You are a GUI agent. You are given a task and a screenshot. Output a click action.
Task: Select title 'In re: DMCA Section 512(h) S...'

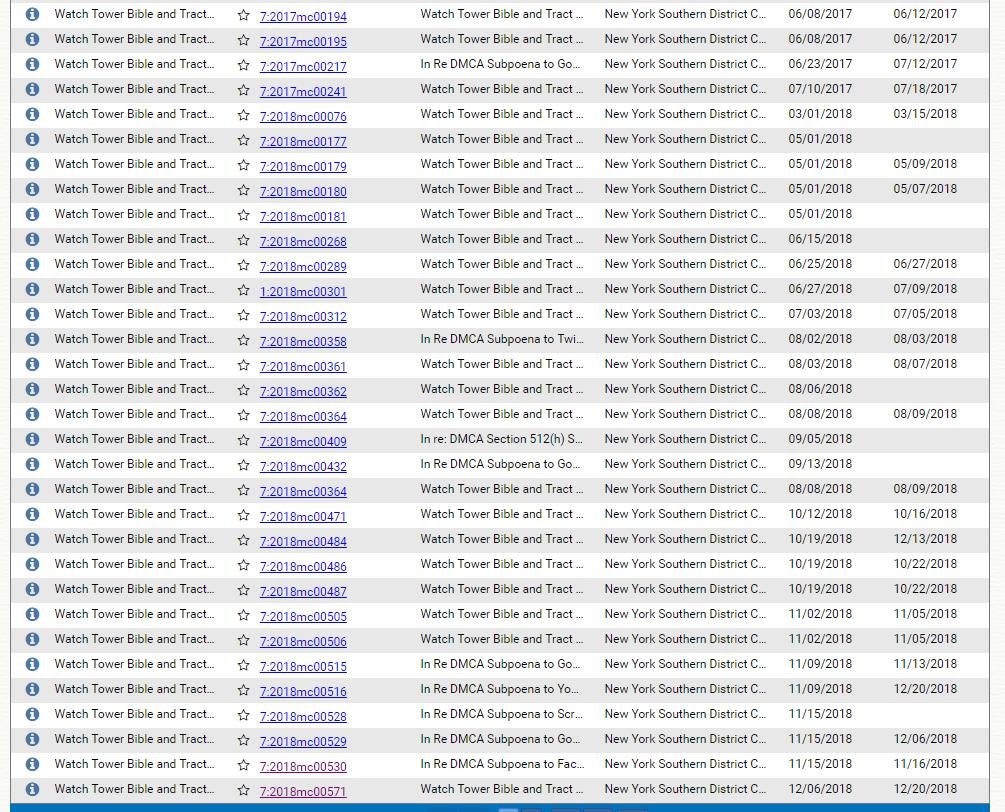pos(502,438)
